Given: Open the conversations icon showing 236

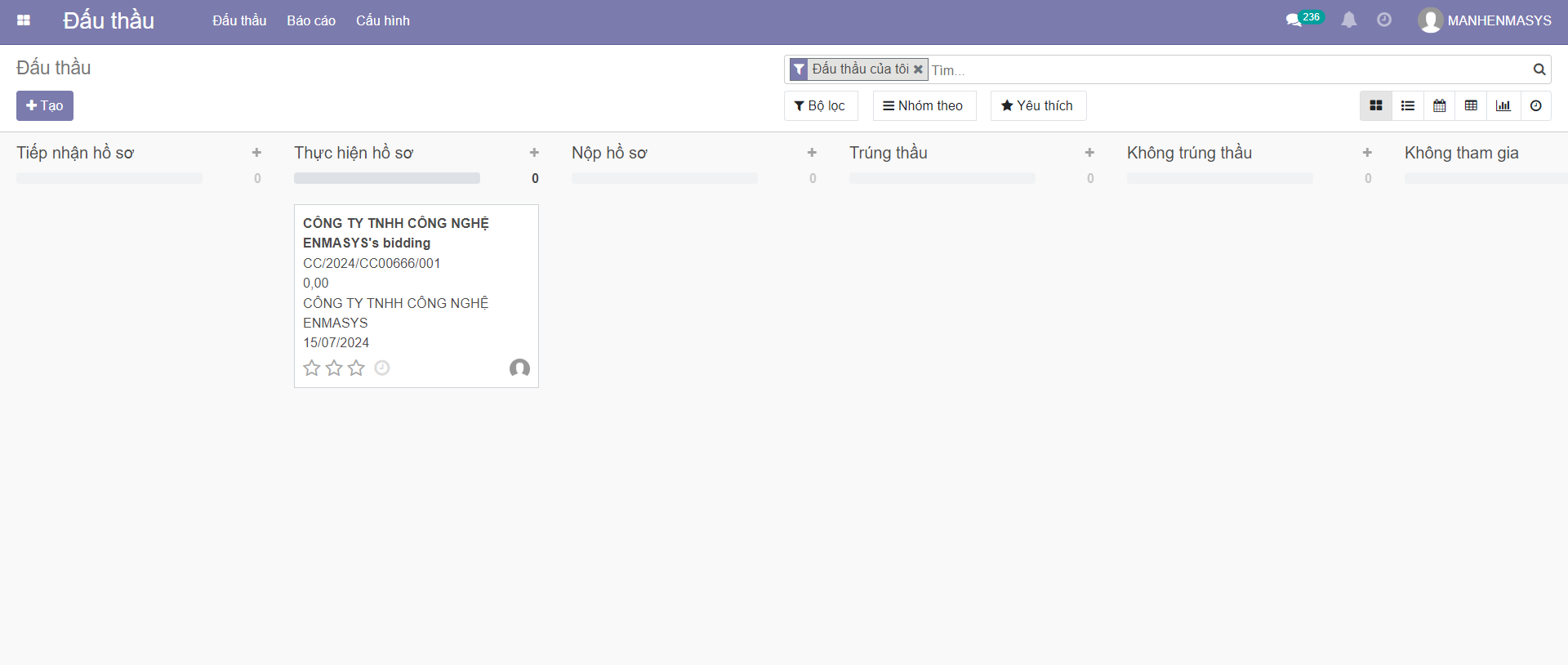Looking at the screenshot, I should tap(1294, 20).
